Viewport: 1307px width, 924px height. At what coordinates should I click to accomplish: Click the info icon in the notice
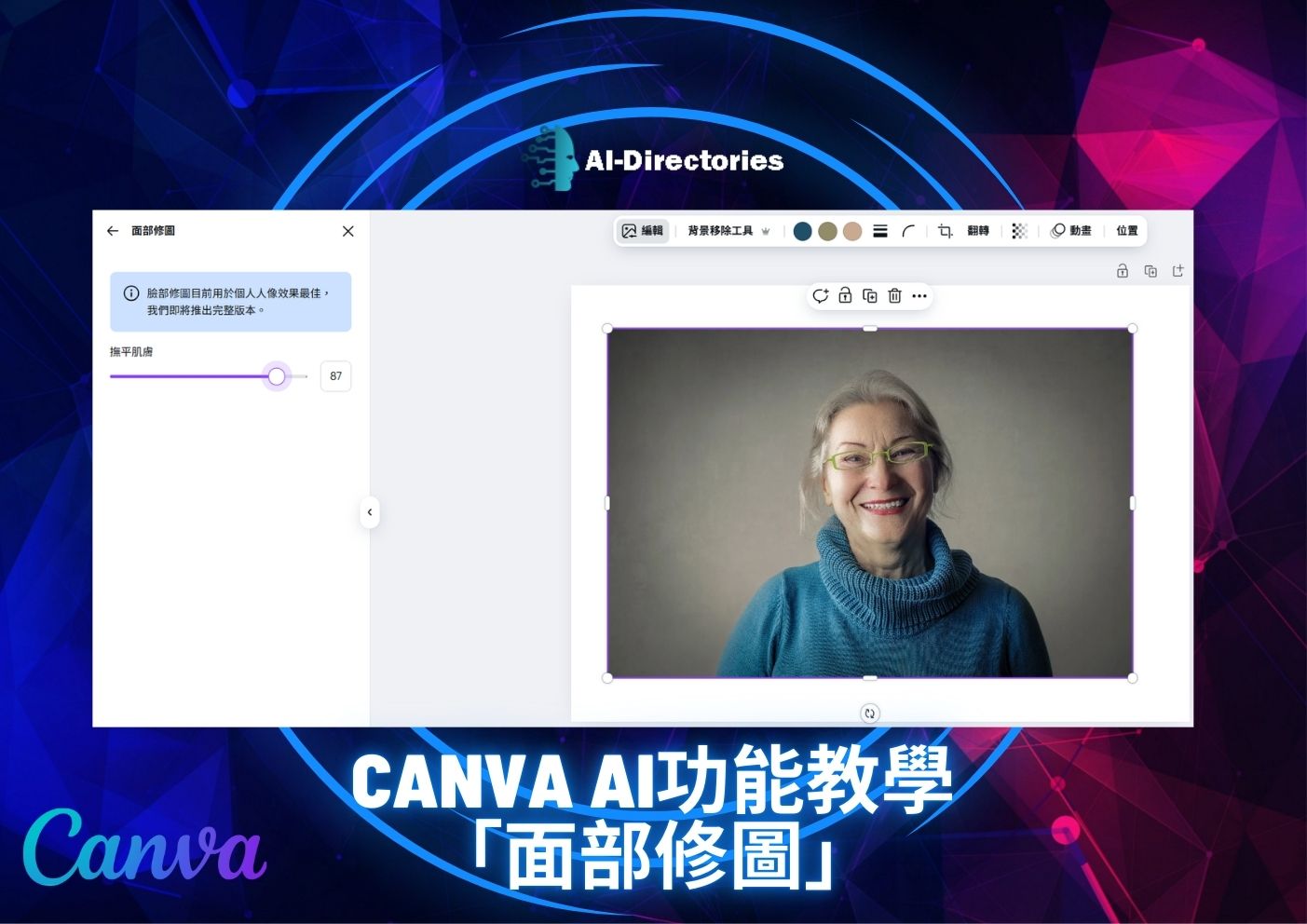pyautogui.click(x=131, y=293)
